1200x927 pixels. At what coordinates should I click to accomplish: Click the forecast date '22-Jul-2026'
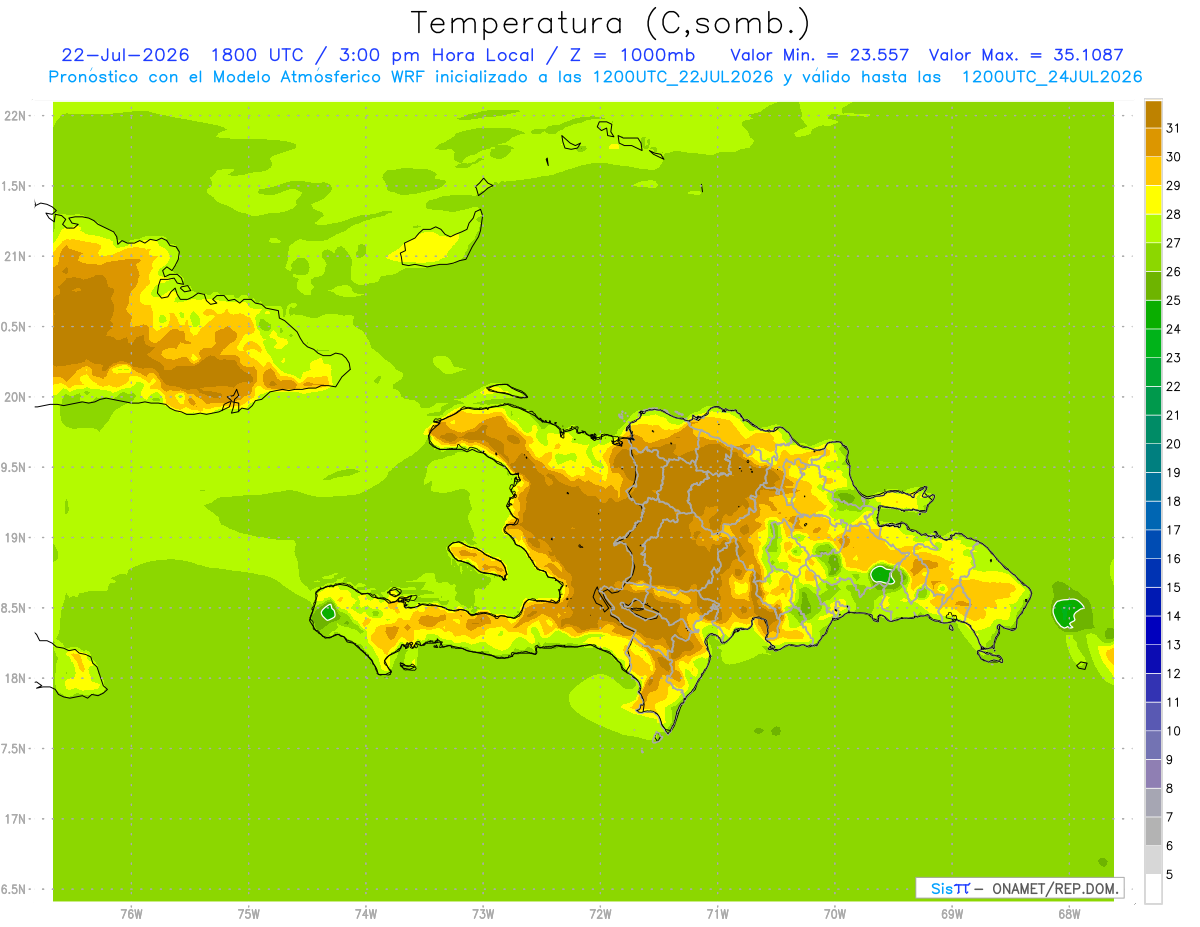(x=126, y=55)
